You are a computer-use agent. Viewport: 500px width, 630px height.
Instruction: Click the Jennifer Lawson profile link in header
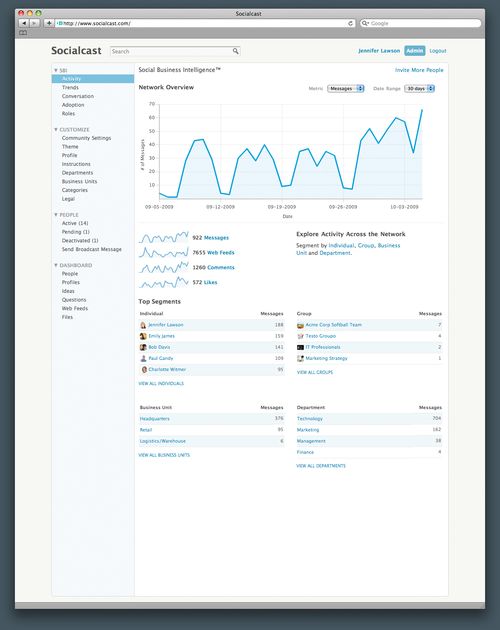(x=379, y=51)
